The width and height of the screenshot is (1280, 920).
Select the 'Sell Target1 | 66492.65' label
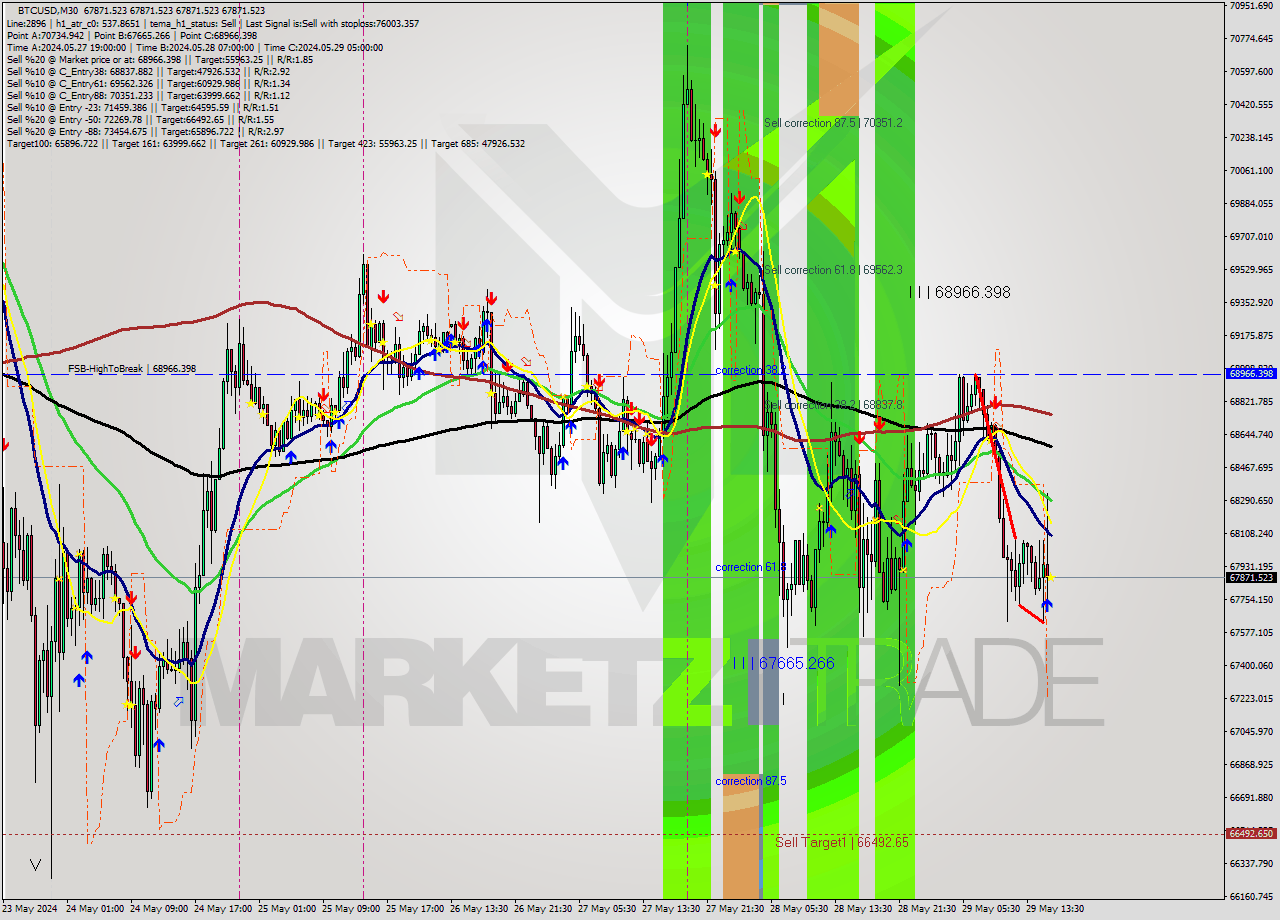coord(842,842)
